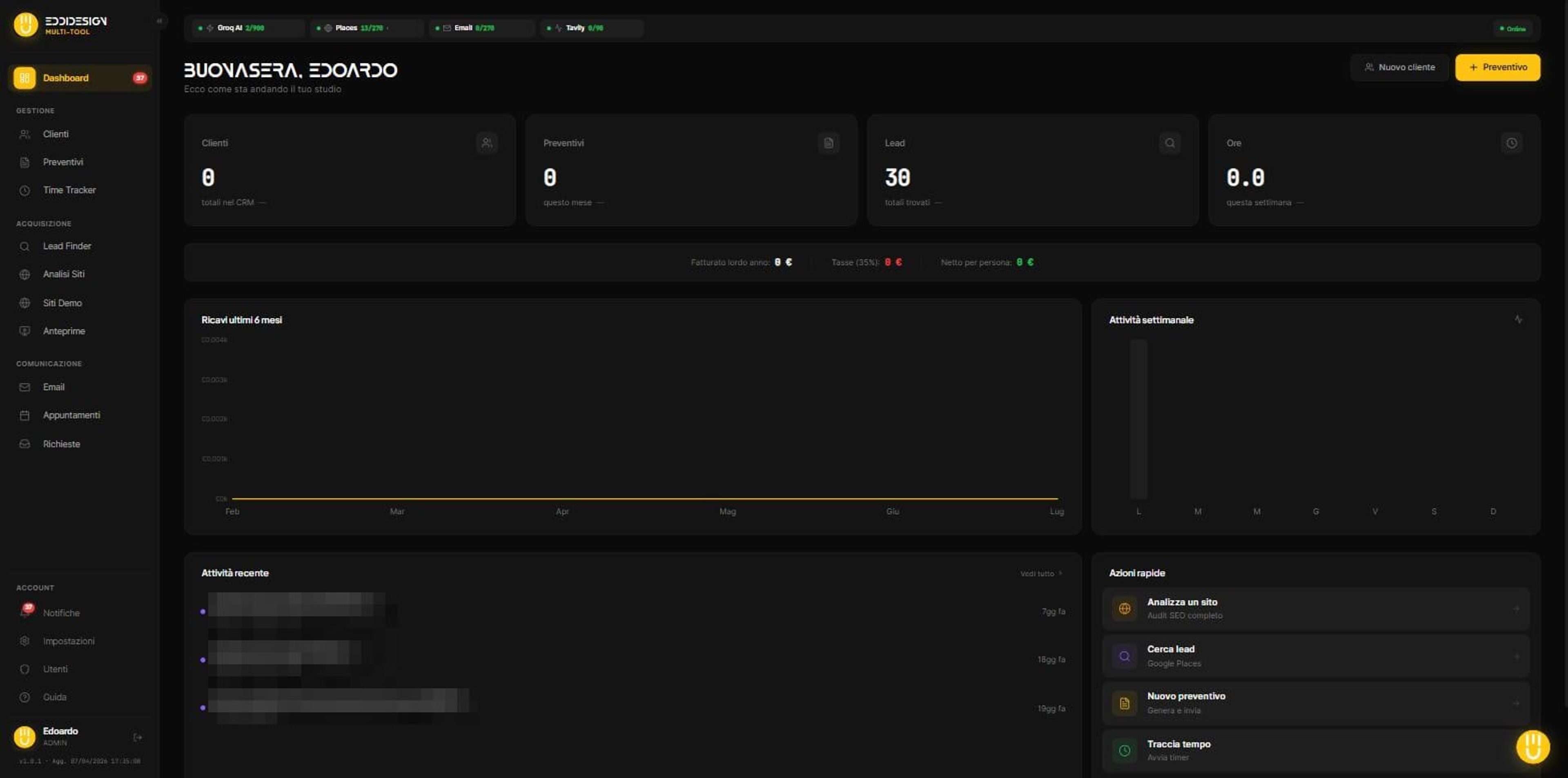This screenshot has height=778, width=1568.
Task: Click the Analisi Siti globe icon
Action: pos(24,274)
